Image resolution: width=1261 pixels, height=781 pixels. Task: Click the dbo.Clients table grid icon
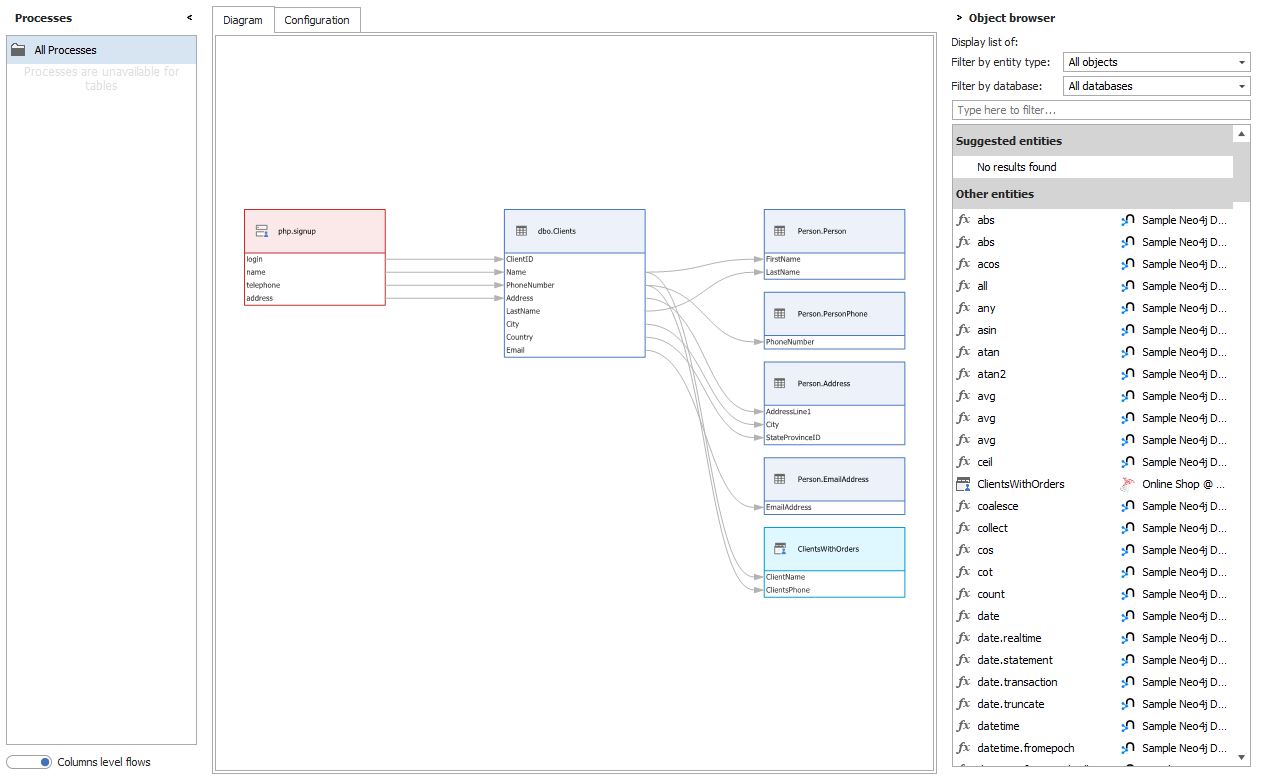coord(519,229)
